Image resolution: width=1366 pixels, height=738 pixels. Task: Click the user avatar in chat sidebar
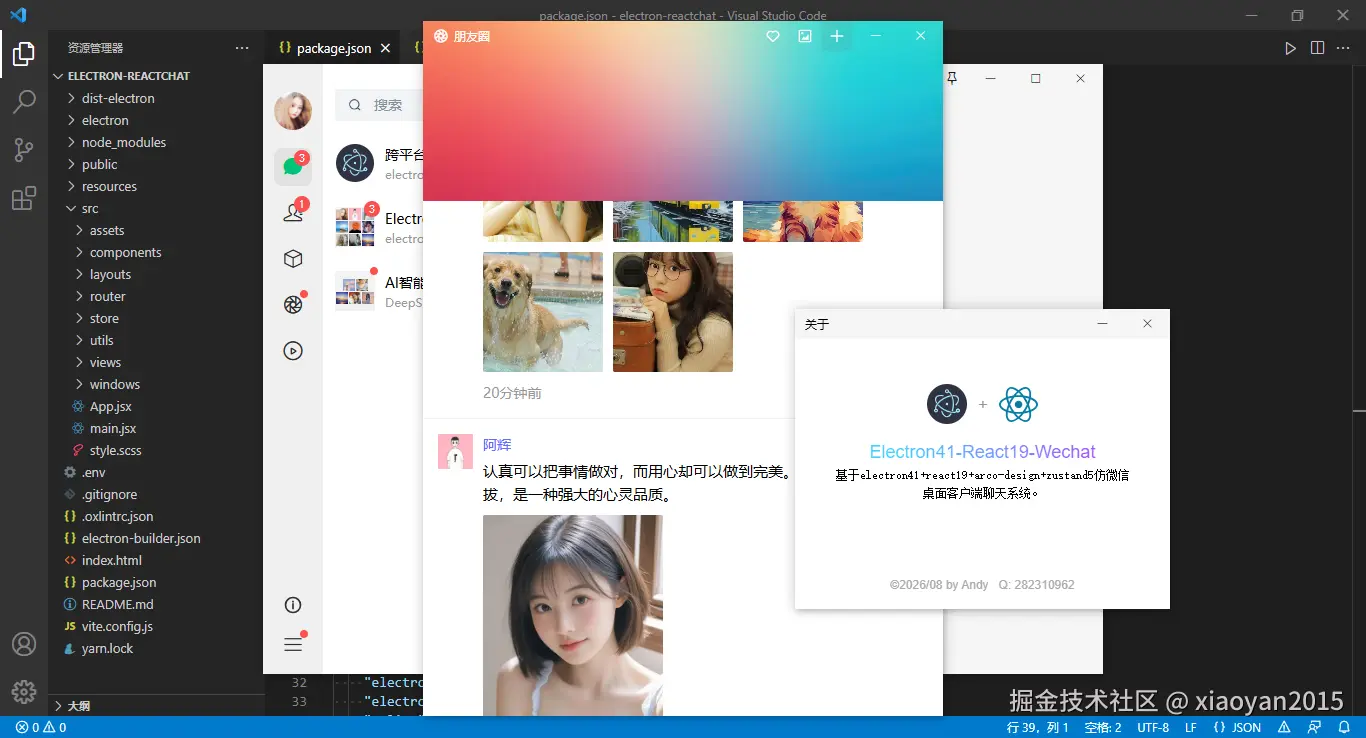pyautogui.click(x=293, y=111)
